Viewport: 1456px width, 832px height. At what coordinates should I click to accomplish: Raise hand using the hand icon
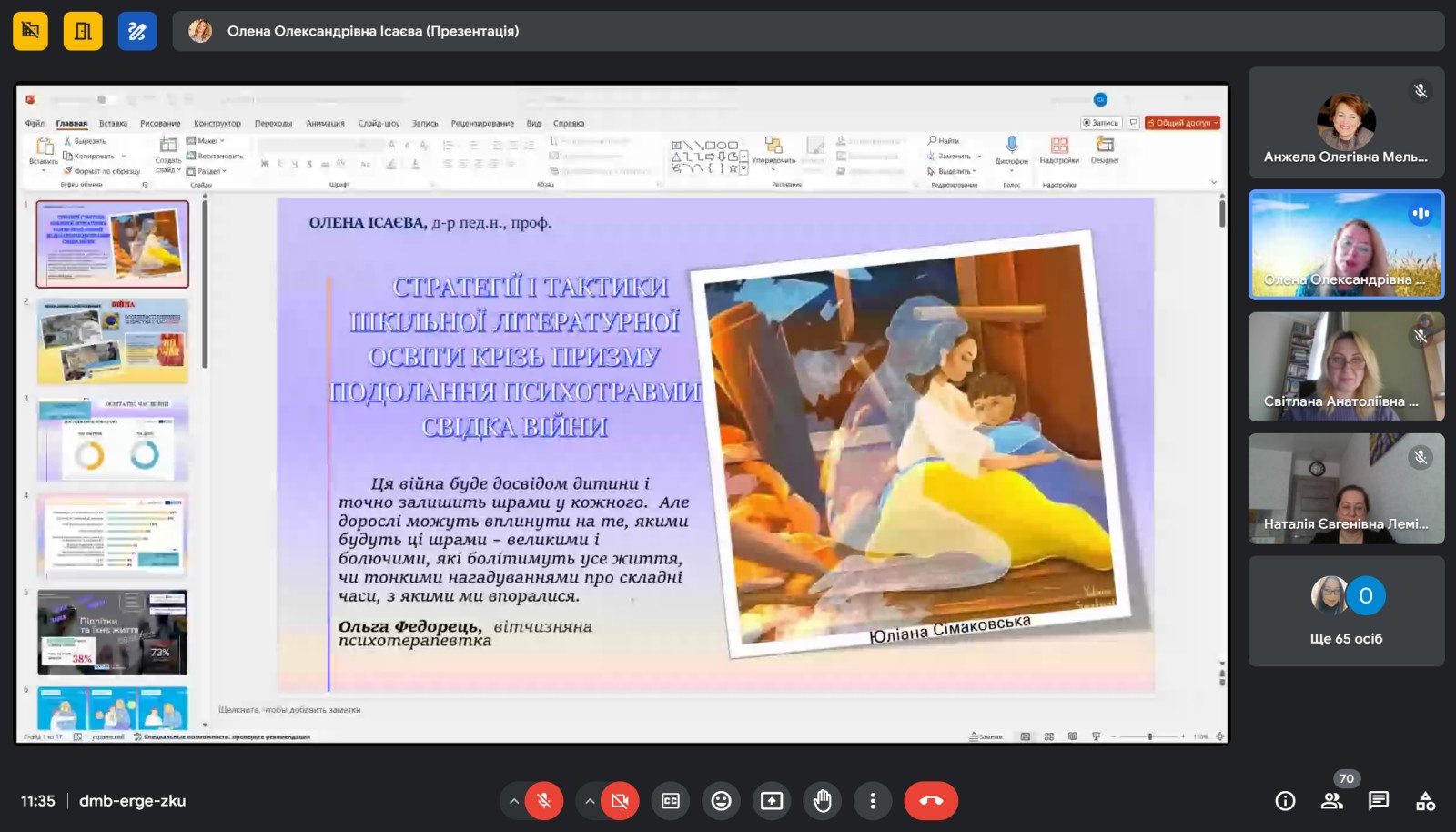823,801
